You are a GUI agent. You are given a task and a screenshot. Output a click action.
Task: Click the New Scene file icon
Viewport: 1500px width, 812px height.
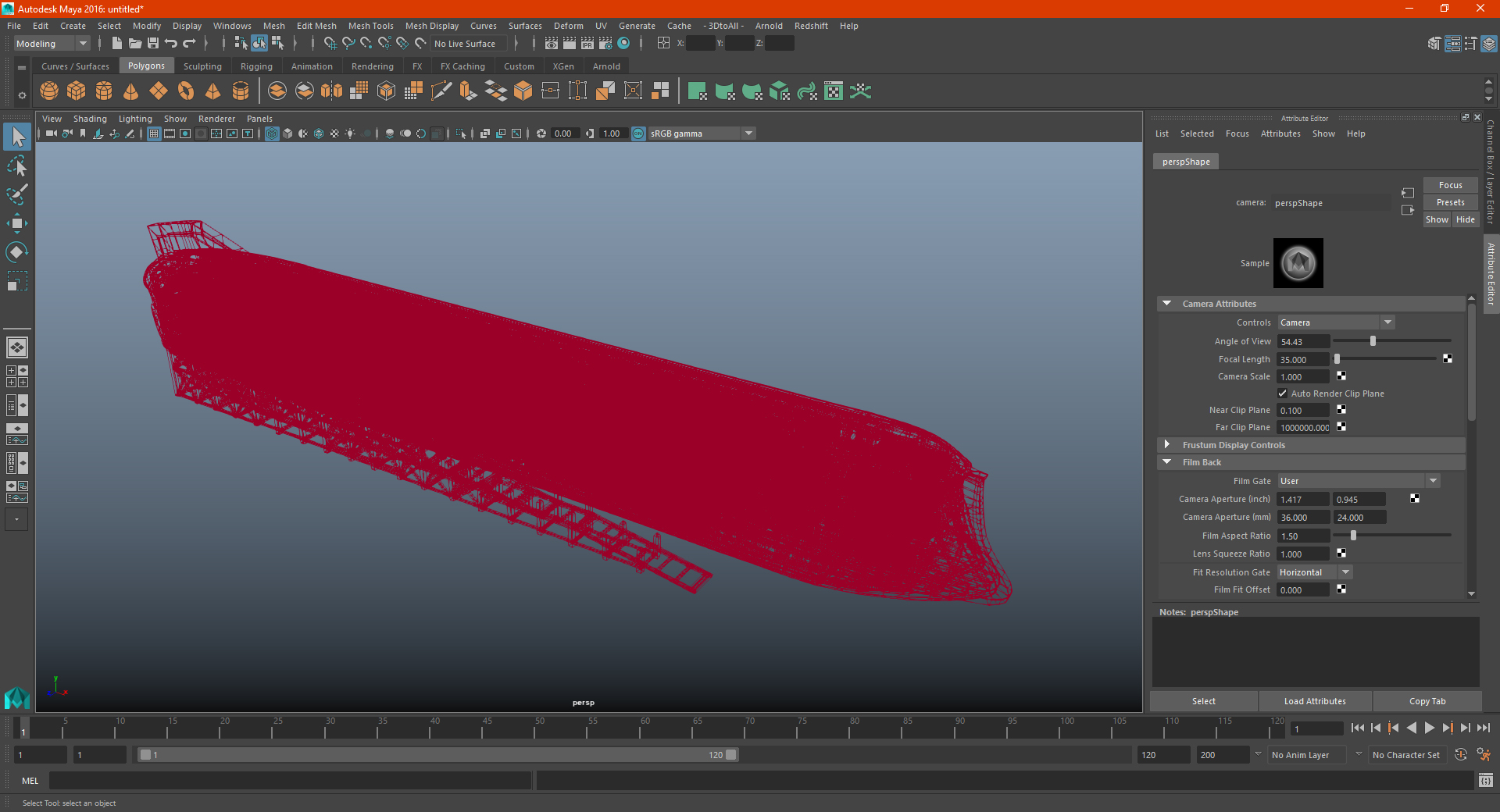(x=117, y=44)
